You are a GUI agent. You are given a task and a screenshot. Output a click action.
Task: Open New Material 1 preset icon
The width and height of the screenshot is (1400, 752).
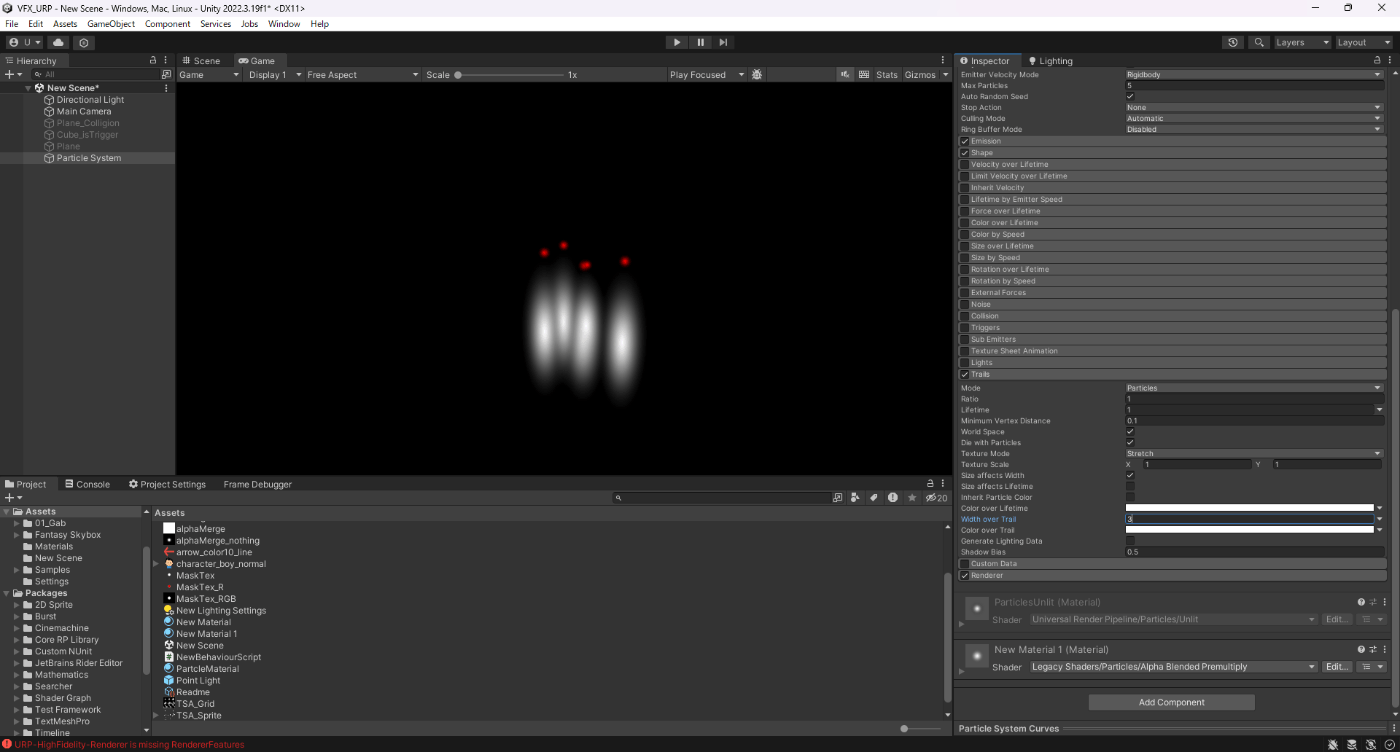1373,650
